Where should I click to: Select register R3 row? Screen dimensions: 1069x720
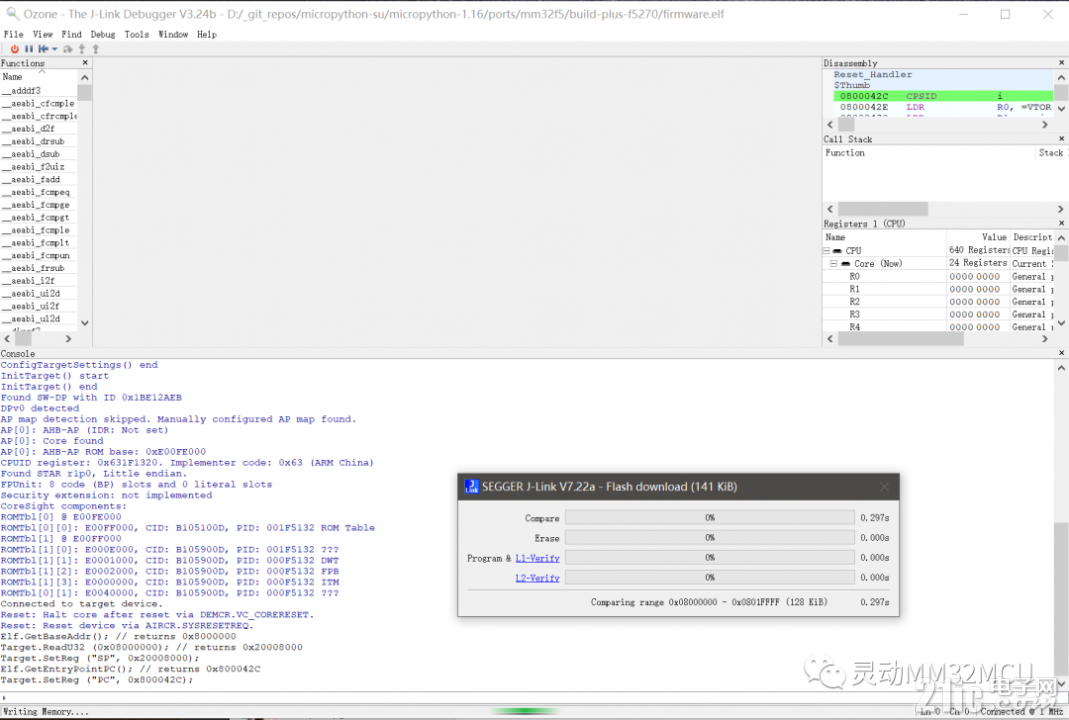click(x=938, y=314)
